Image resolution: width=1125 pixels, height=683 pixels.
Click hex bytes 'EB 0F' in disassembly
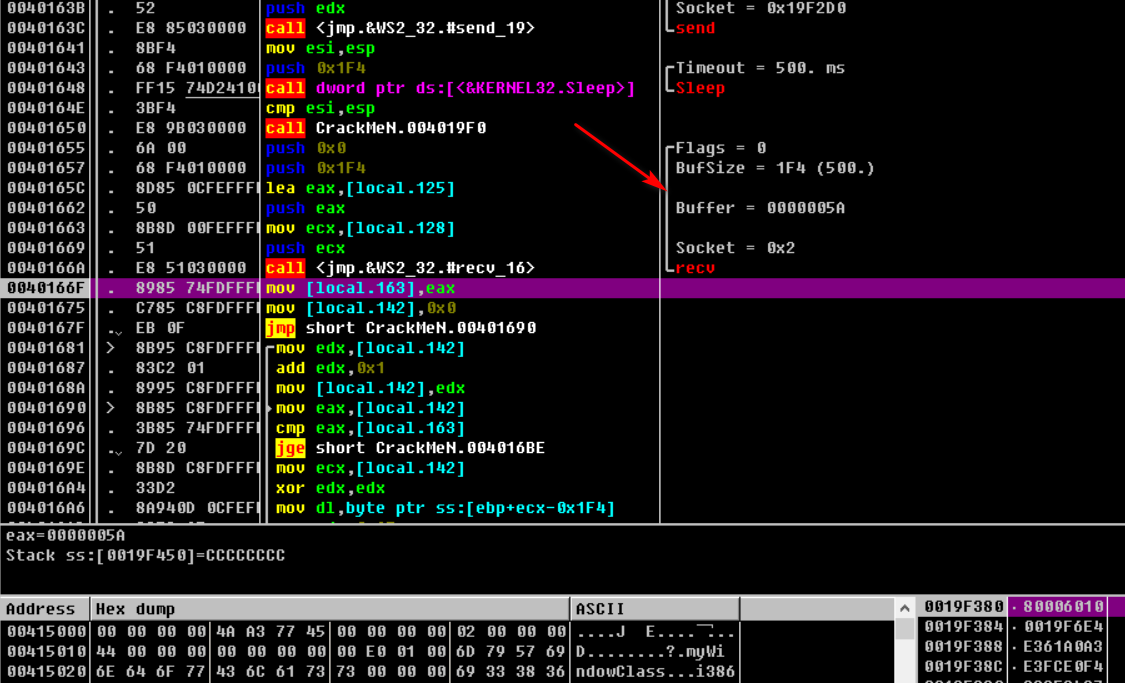coord(161,328)
